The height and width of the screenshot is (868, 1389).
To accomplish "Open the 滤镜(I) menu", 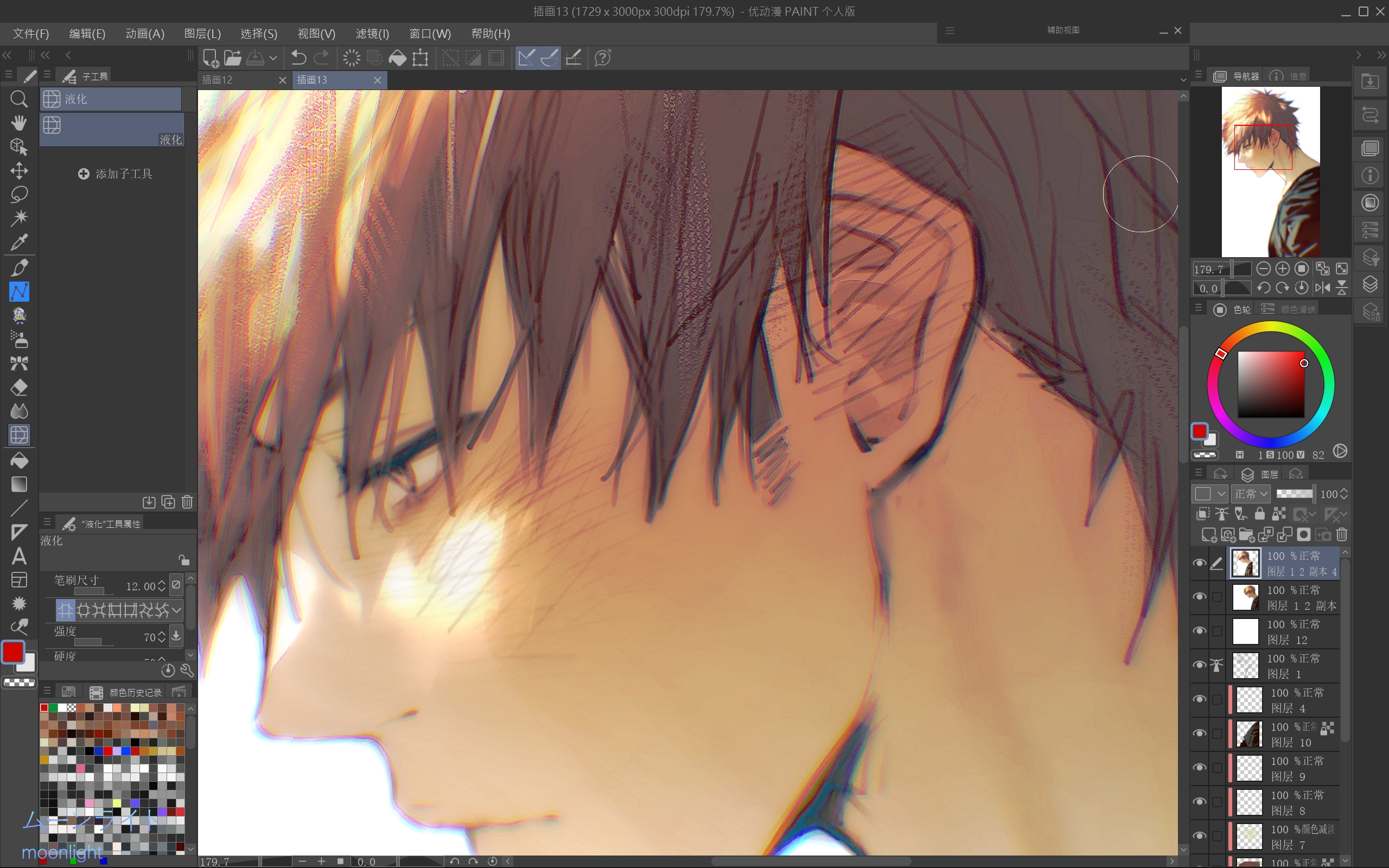I will pyautogui.click(x=372, y=34).
